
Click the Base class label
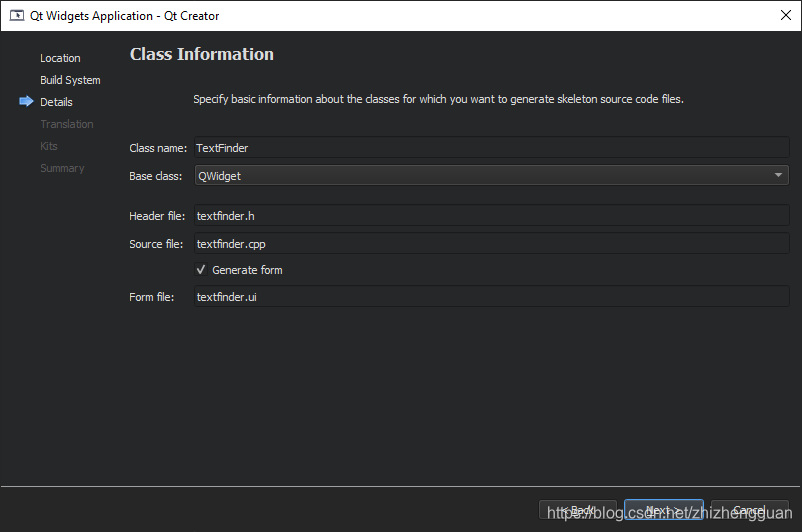pos(155,176)
